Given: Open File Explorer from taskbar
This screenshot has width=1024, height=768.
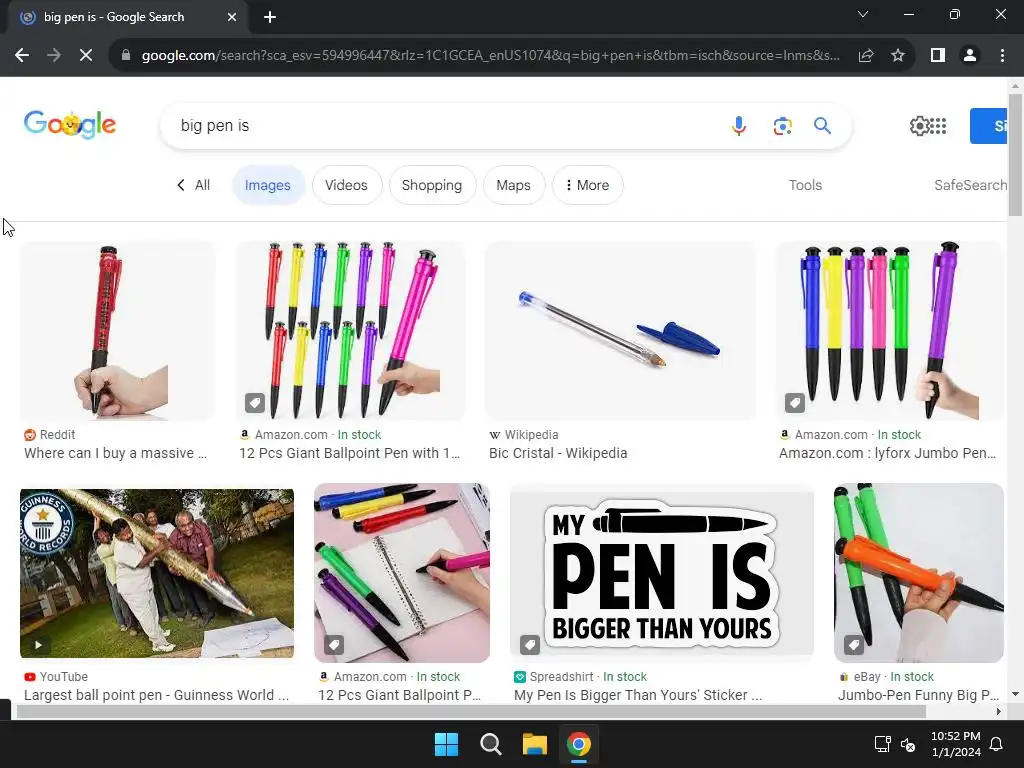Looking at the screenshot, I should click(534, 744).
